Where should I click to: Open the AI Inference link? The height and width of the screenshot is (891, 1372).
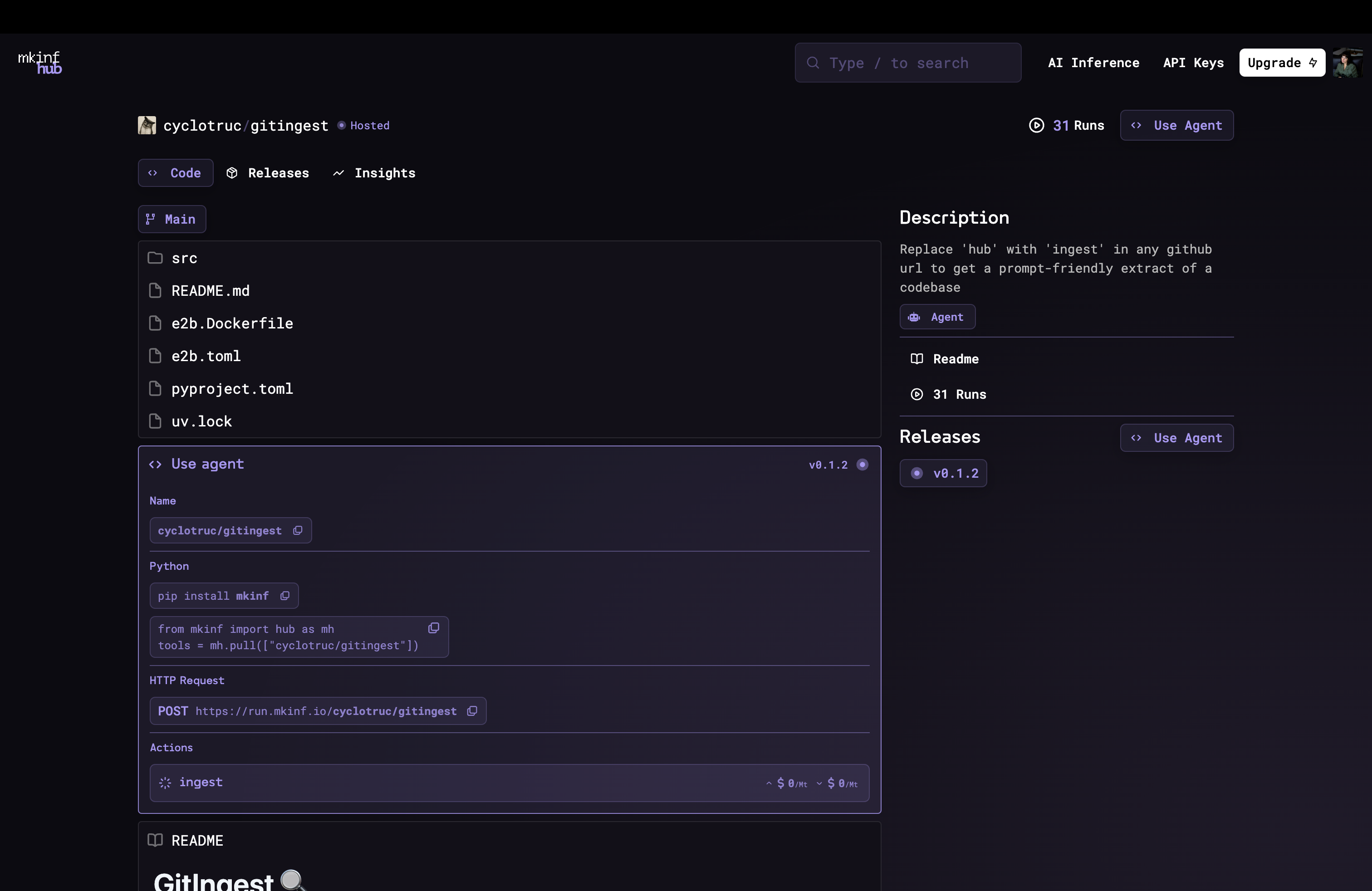coord(1093,63)
